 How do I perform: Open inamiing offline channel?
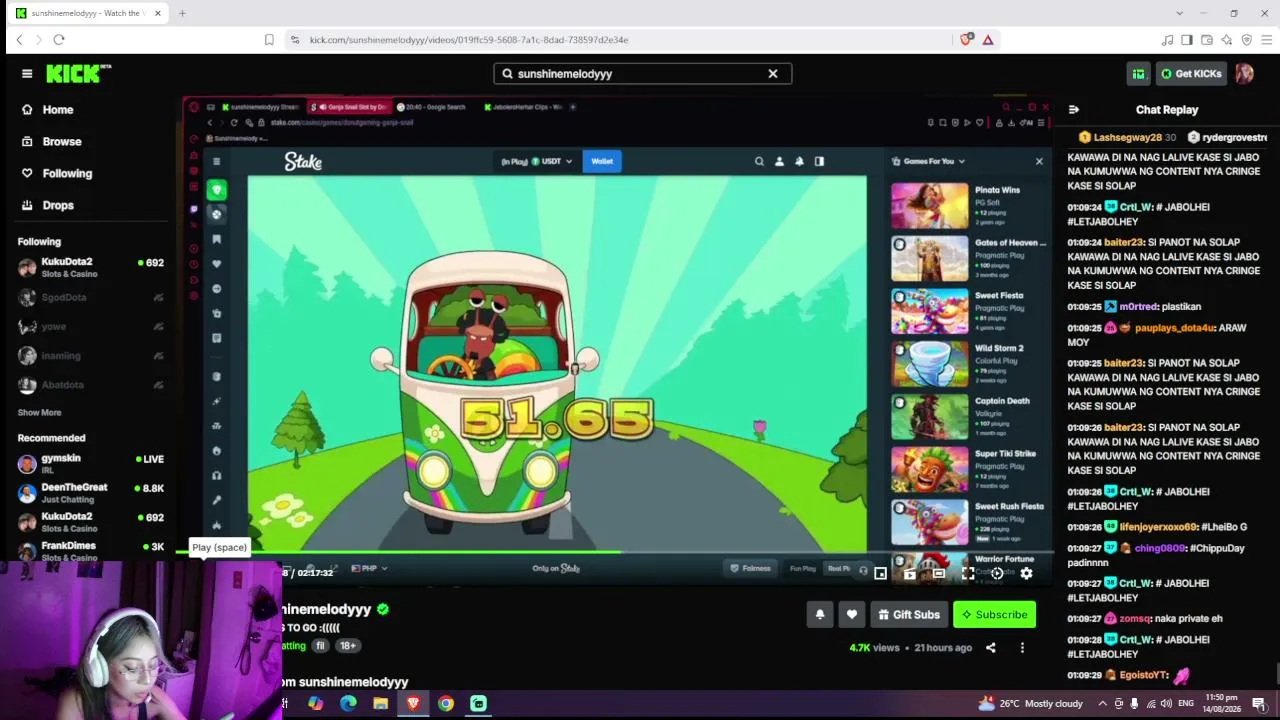click(90, 356)
